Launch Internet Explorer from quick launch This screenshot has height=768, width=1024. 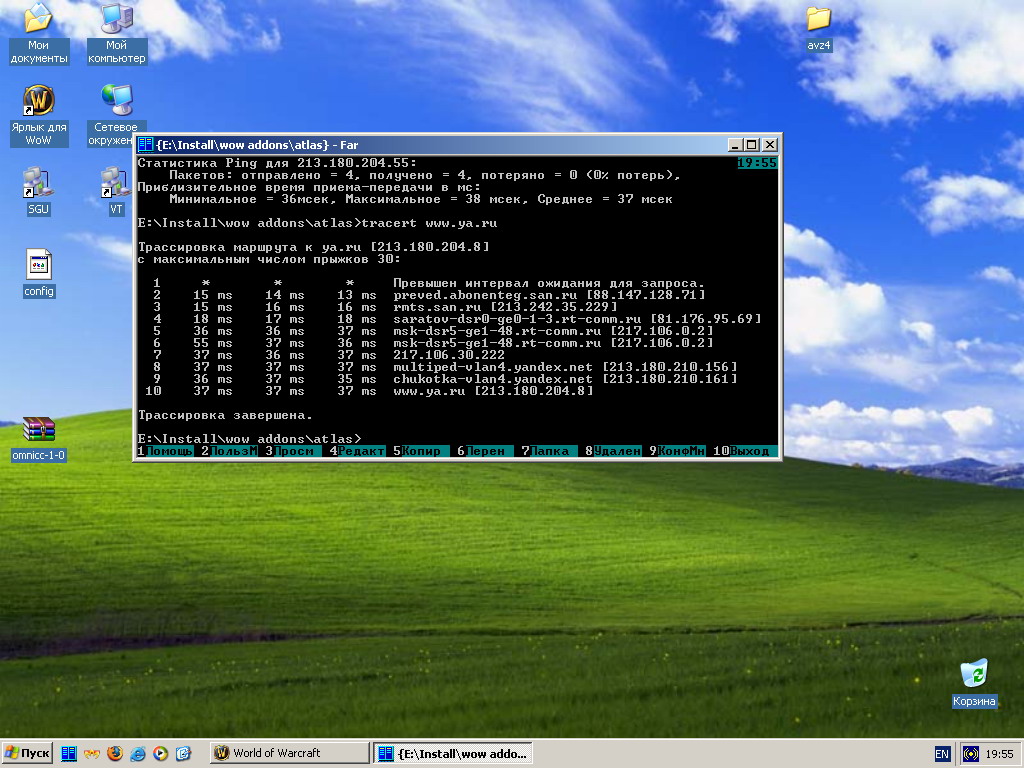point(138,753)
